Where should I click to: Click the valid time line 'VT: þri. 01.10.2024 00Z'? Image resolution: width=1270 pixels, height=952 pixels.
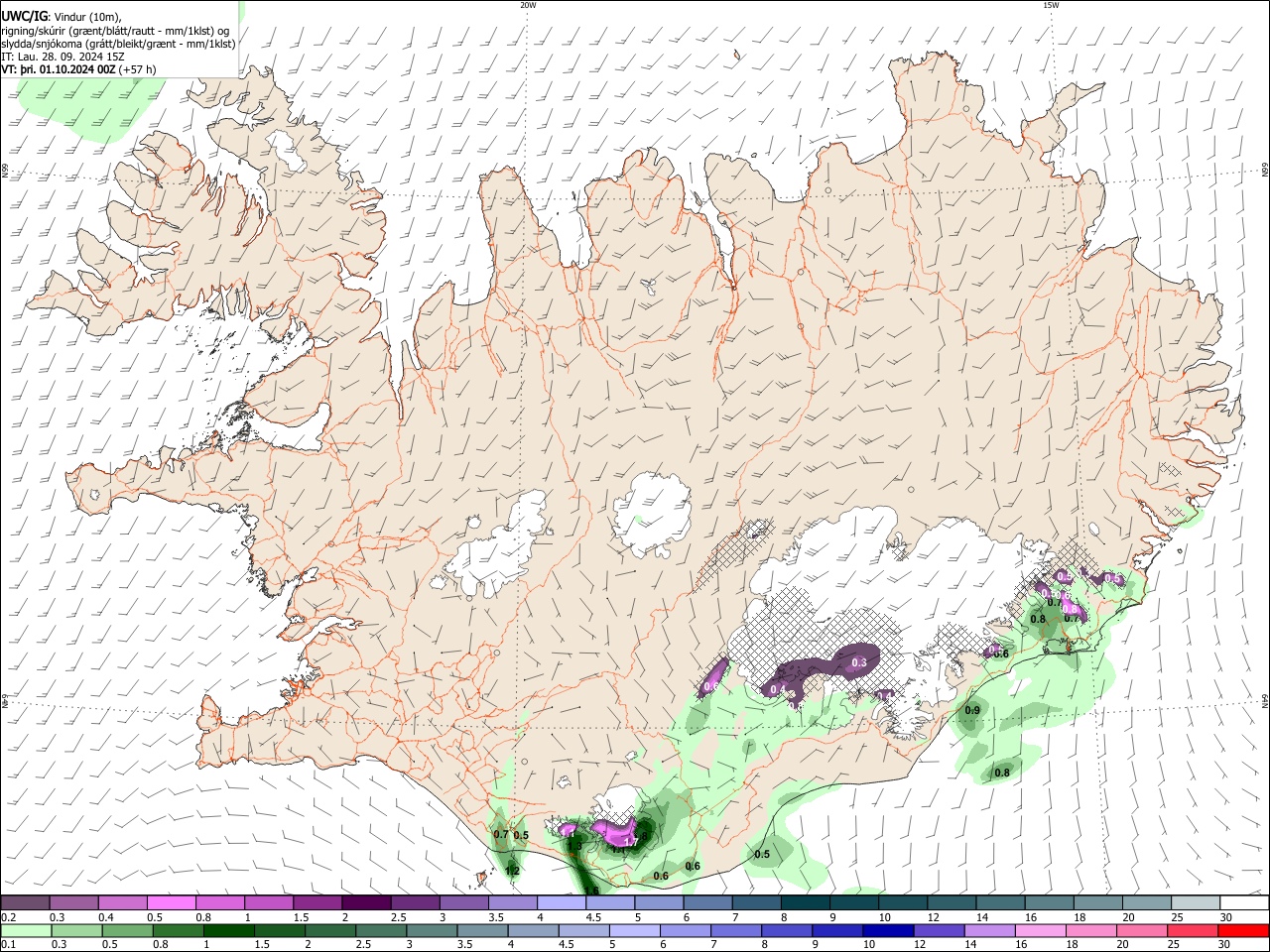(59, 69)
